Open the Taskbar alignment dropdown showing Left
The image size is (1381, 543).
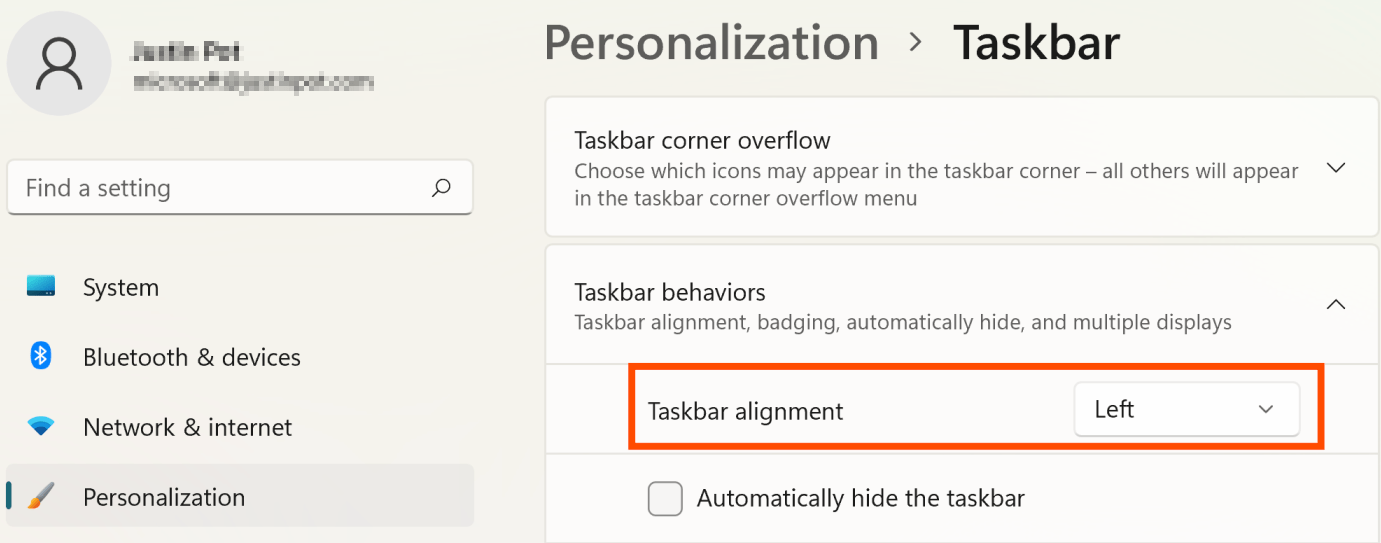pos(1186,409)
